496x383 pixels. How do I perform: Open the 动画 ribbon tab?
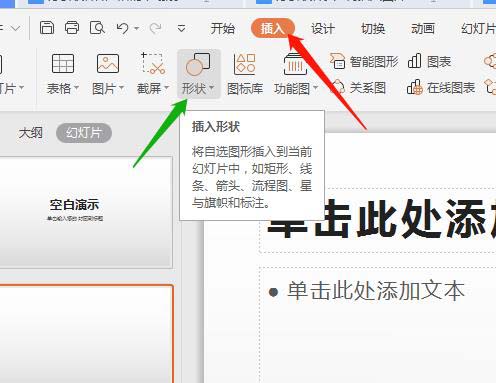(x=423, y=29)
